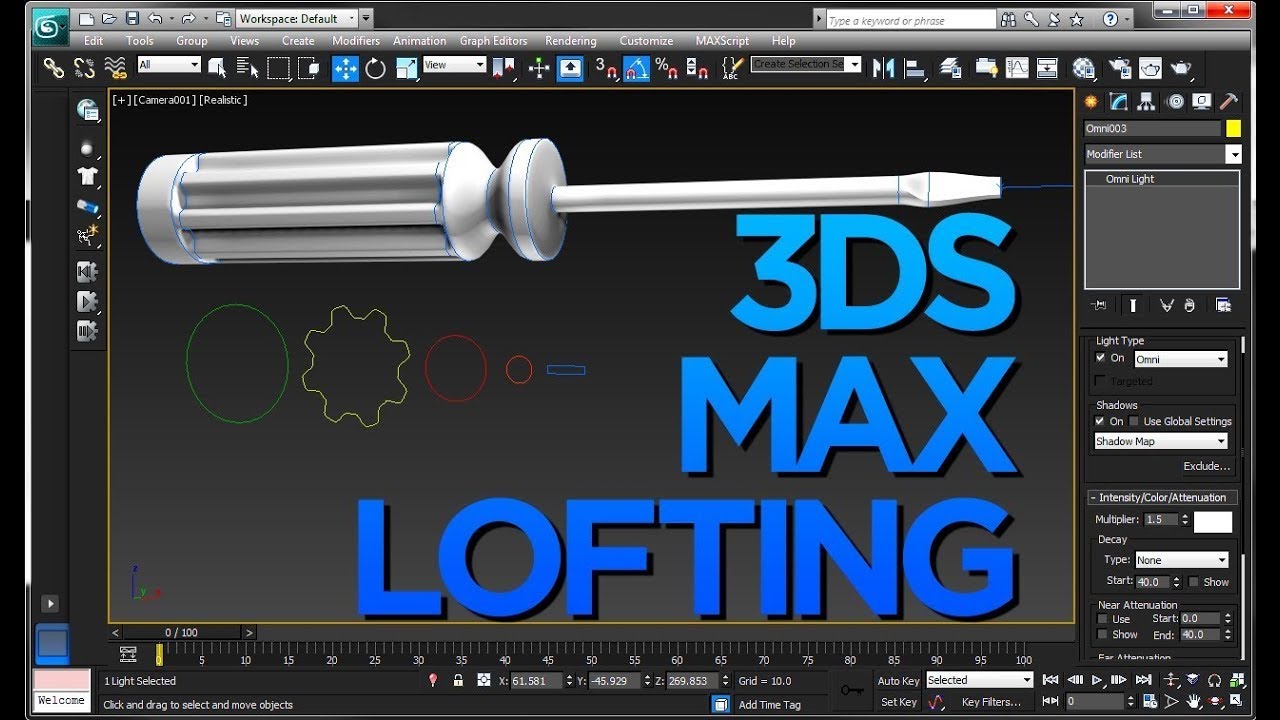Click the Pin Stack icon

pyautogui.click(x=1101, y=305)
